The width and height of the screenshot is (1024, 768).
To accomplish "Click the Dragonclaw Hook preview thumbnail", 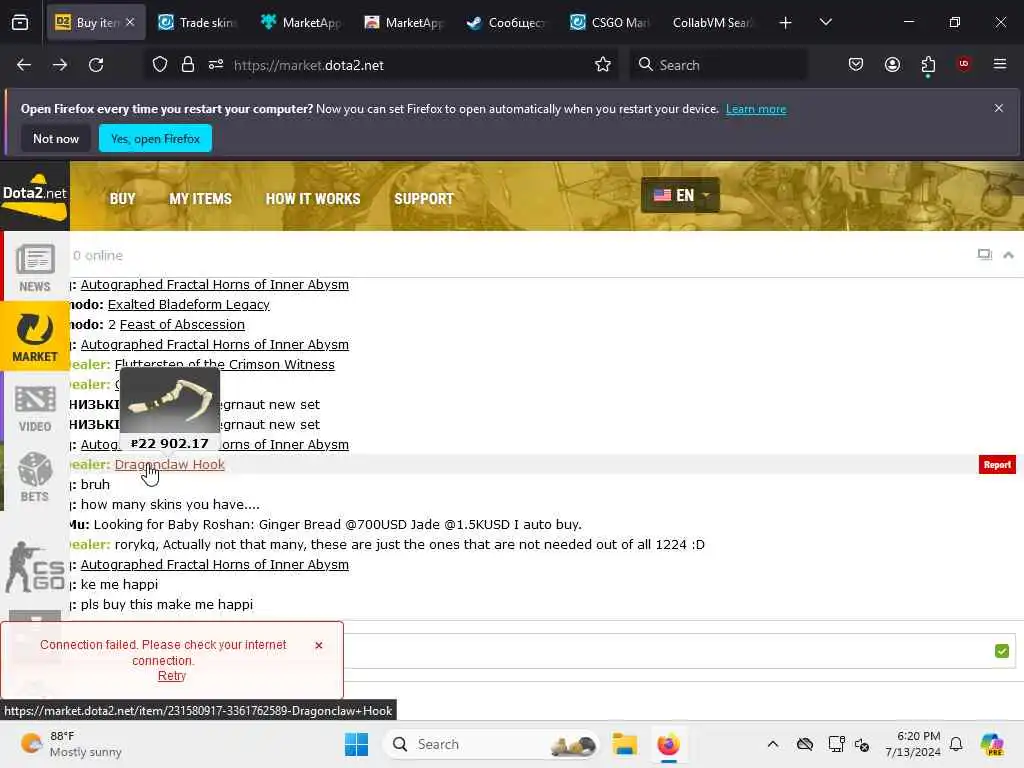I will coord(170,400).
